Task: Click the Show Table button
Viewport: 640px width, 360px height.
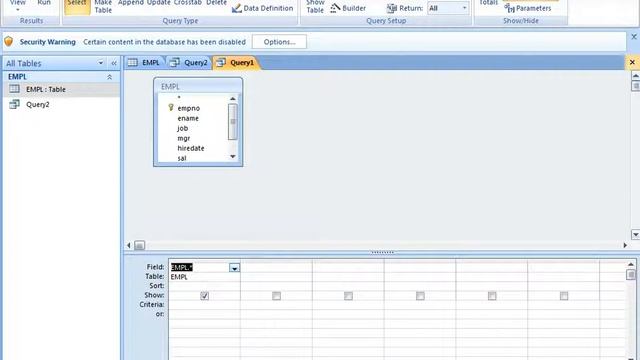Action: [315, 7]
